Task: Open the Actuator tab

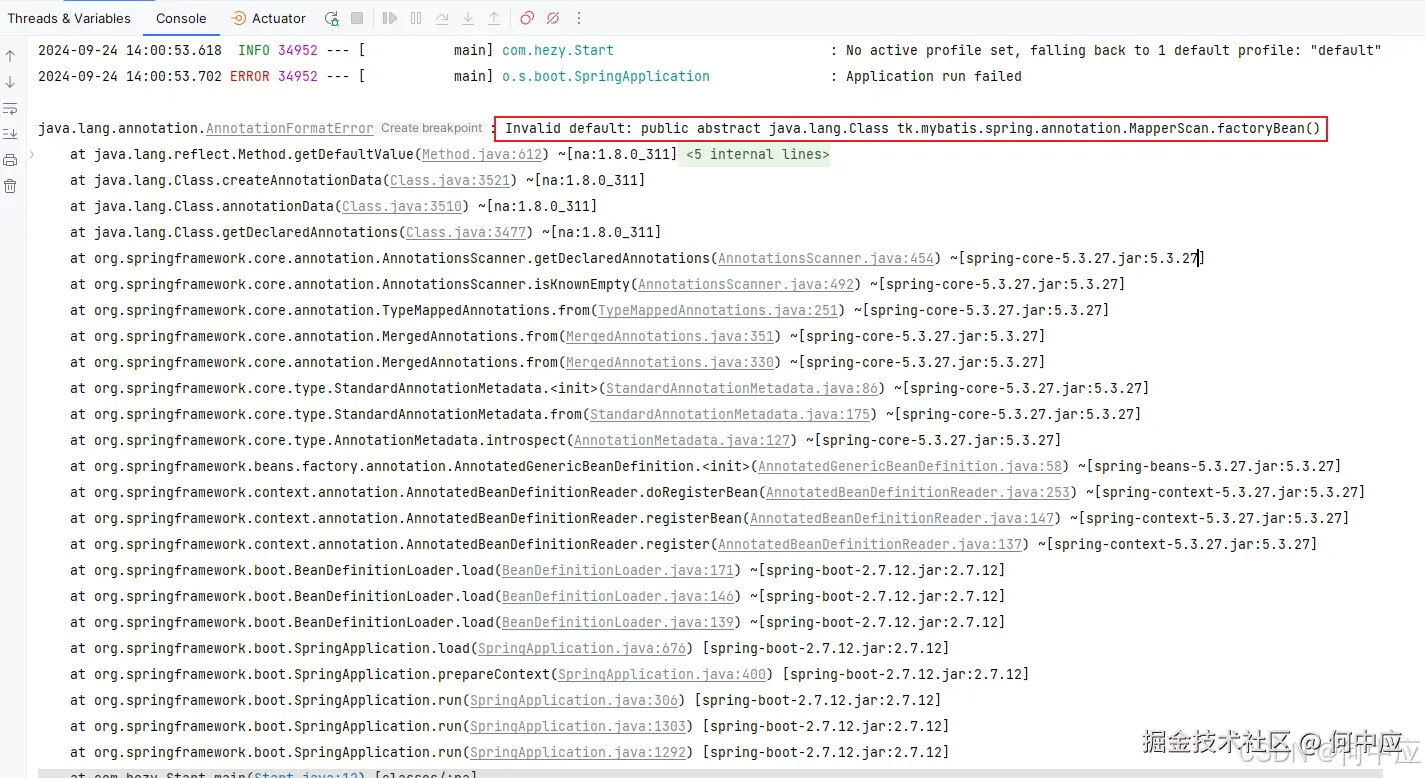Action: pos(268,18)
